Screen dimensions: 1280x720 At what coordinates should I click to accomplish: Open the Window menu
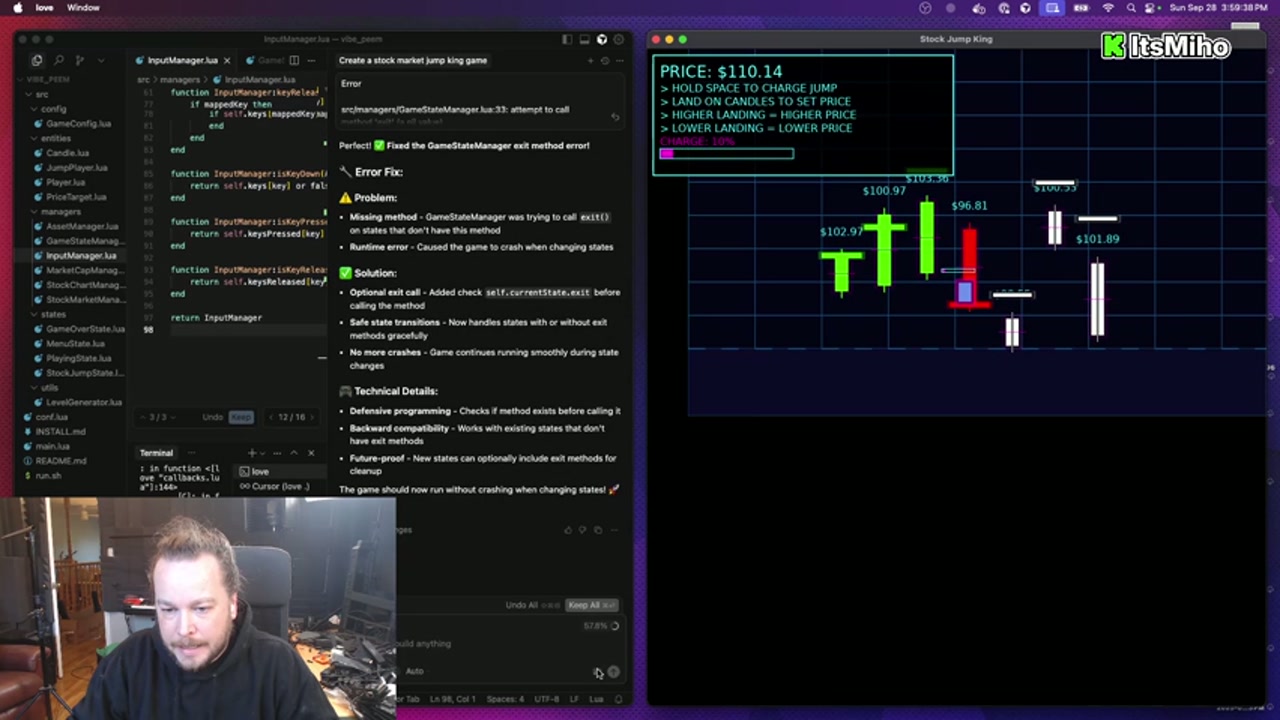click(83, 8)
